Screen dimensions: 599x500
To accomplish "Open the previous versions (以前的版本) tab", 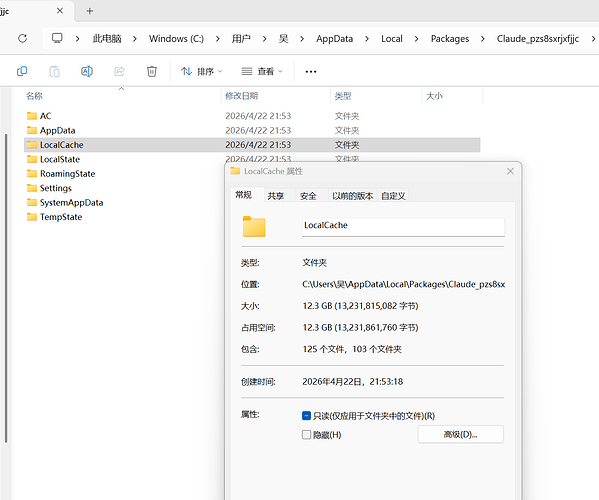I will (352, 196).
